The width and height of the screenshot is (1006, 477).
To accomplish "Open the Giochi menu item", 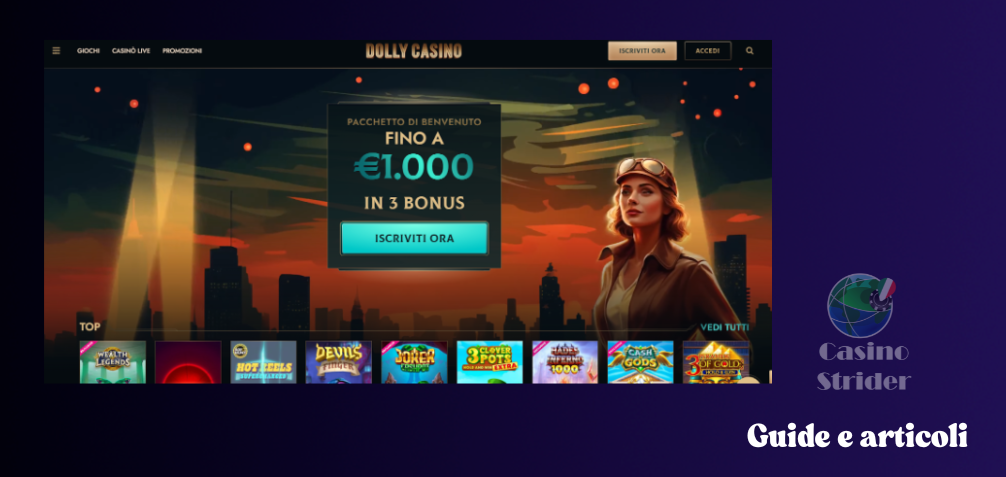I will pos(89,51).
